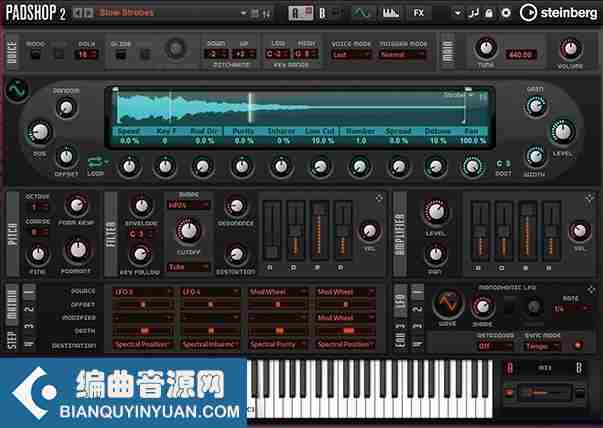This screenshot has width=603, height=428.
Task: Click the 440.00 tuning frequency field
Action: pos(520,55)
